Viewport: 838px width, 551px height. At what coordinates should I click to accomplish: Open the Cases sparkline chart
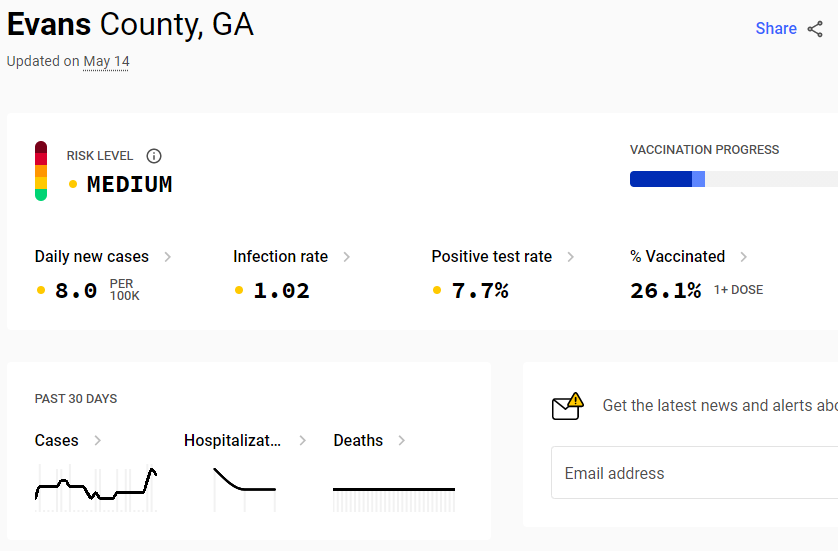(x=96, y=488)
